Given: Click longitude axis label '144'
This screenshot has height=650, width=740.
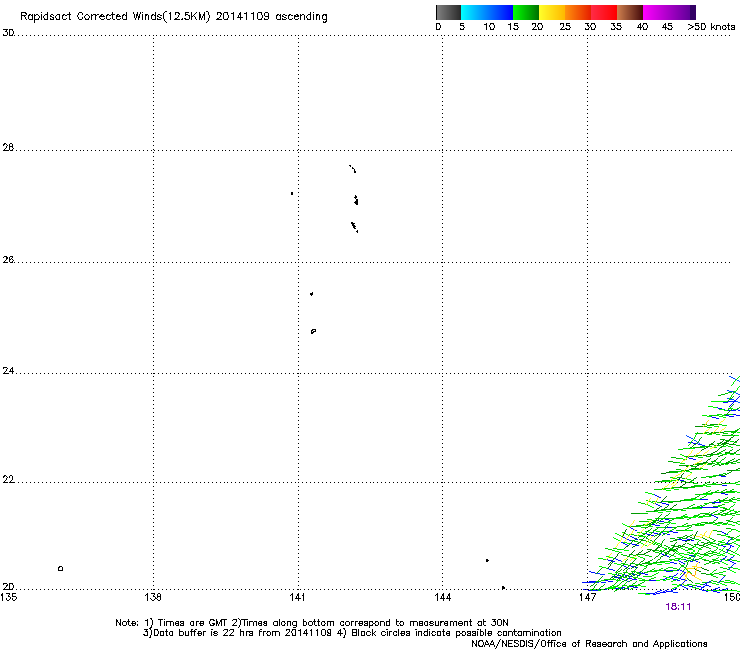Looking at the screenshot, I should pos(442,597).
